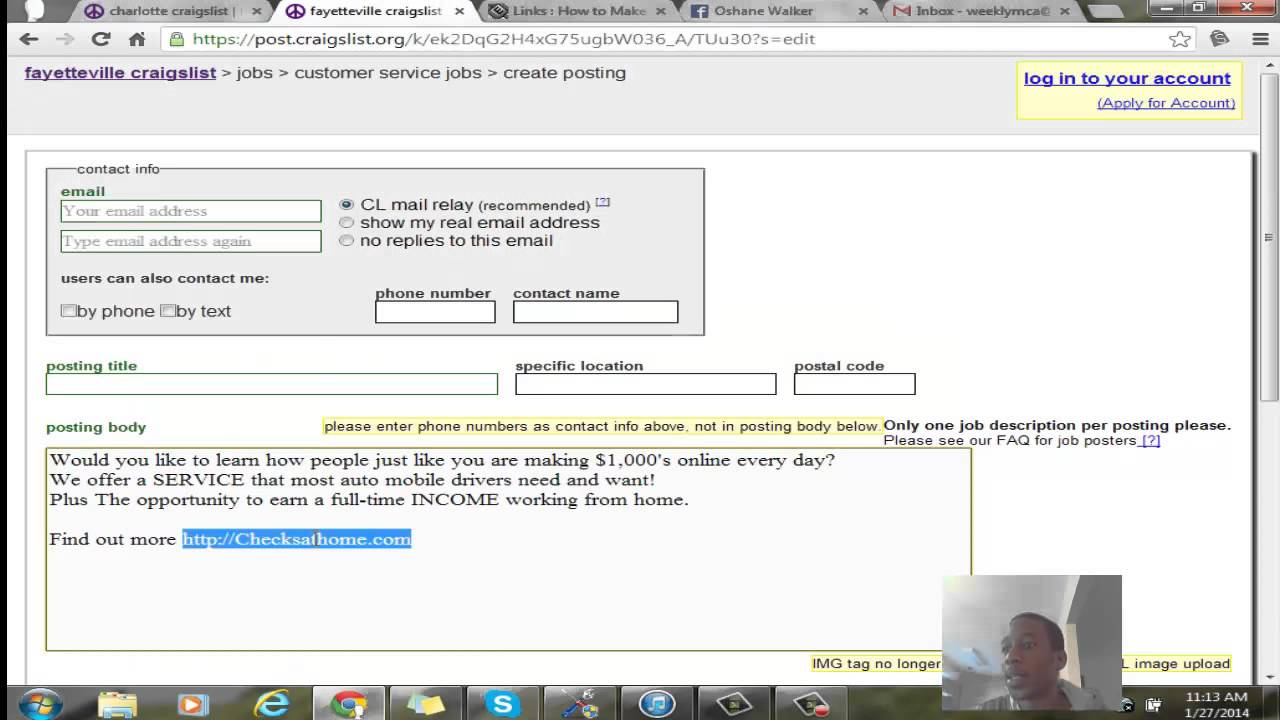This screenshot has height=720, width=1280.
Task: Select show my real email address
Action: [x=347, y=222]
